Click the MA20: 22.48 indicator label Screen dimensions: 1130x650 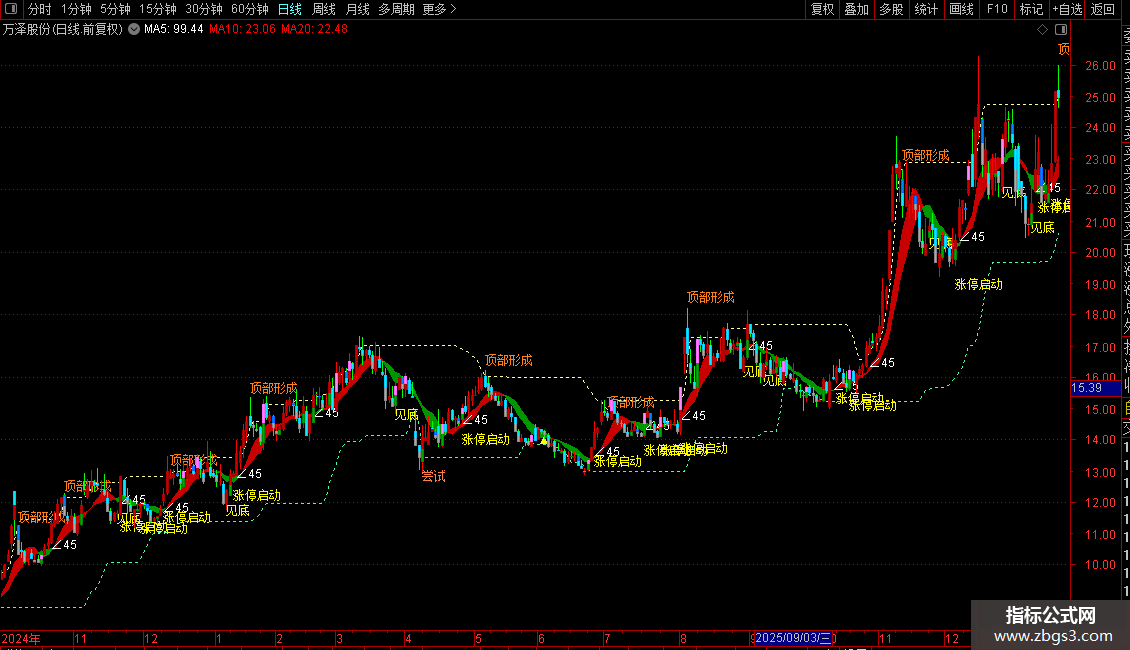314,30
